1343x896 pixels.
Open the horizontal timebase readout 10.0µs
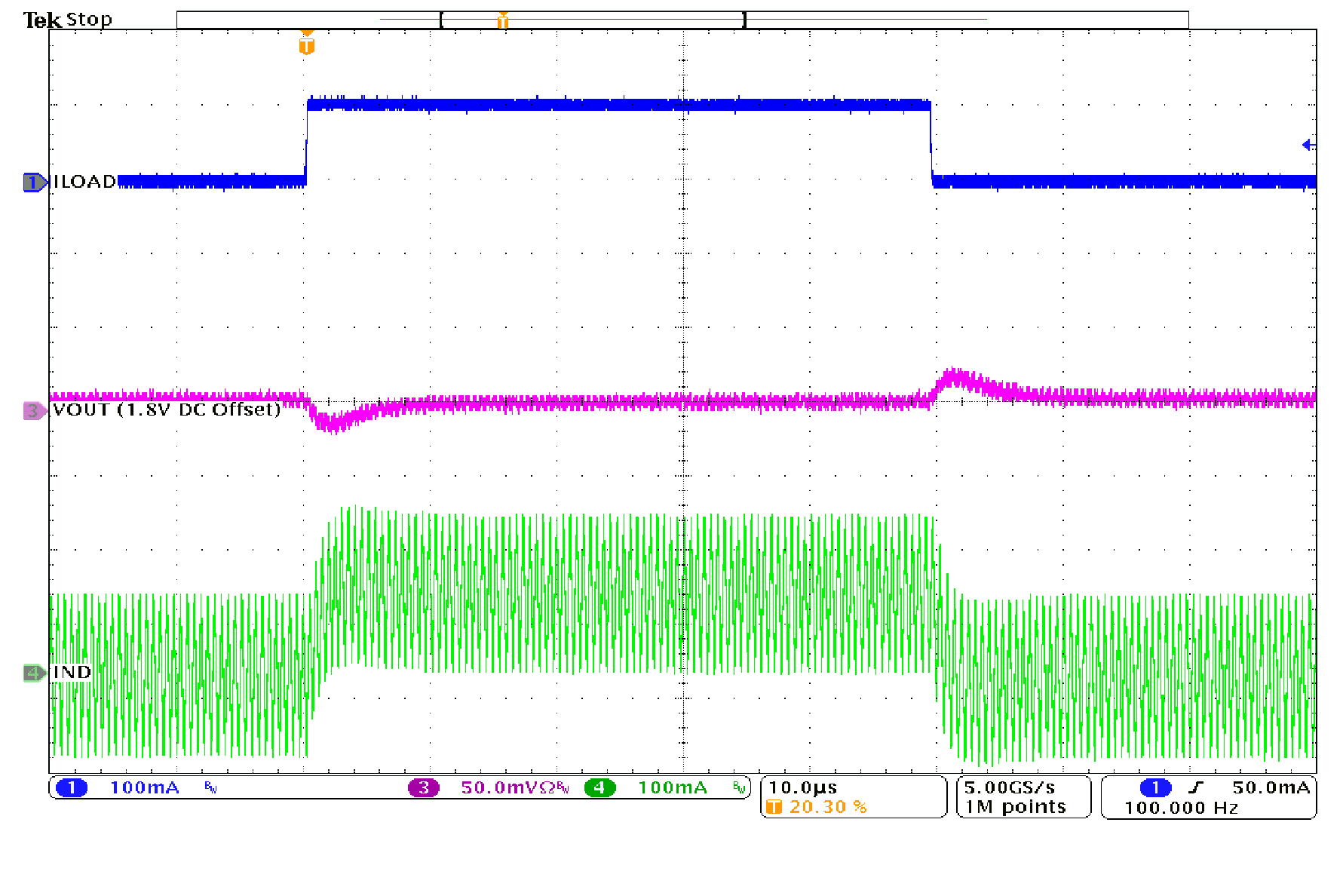pyautogui.click(x=802, y=787)
